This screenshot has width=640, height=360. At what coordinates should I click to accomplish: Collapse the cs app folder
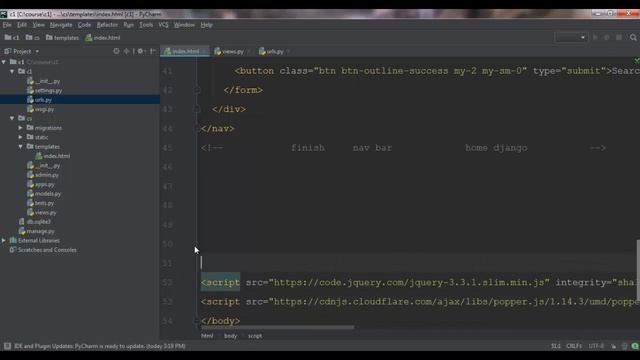pyautogui.click(x=12, y=118)
